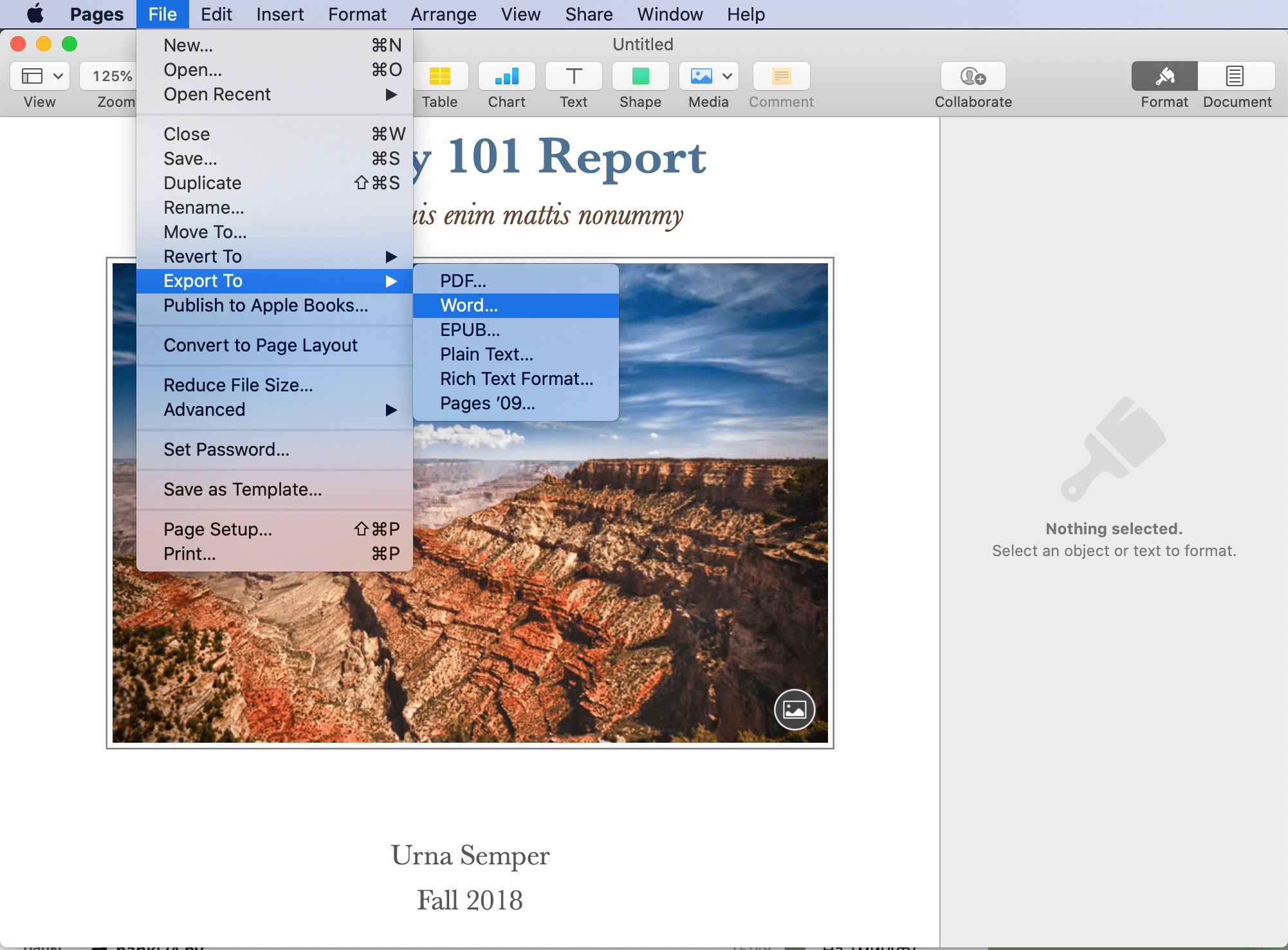Open the Apple menu
The image size is (1288, 950).
pos(35,14)
